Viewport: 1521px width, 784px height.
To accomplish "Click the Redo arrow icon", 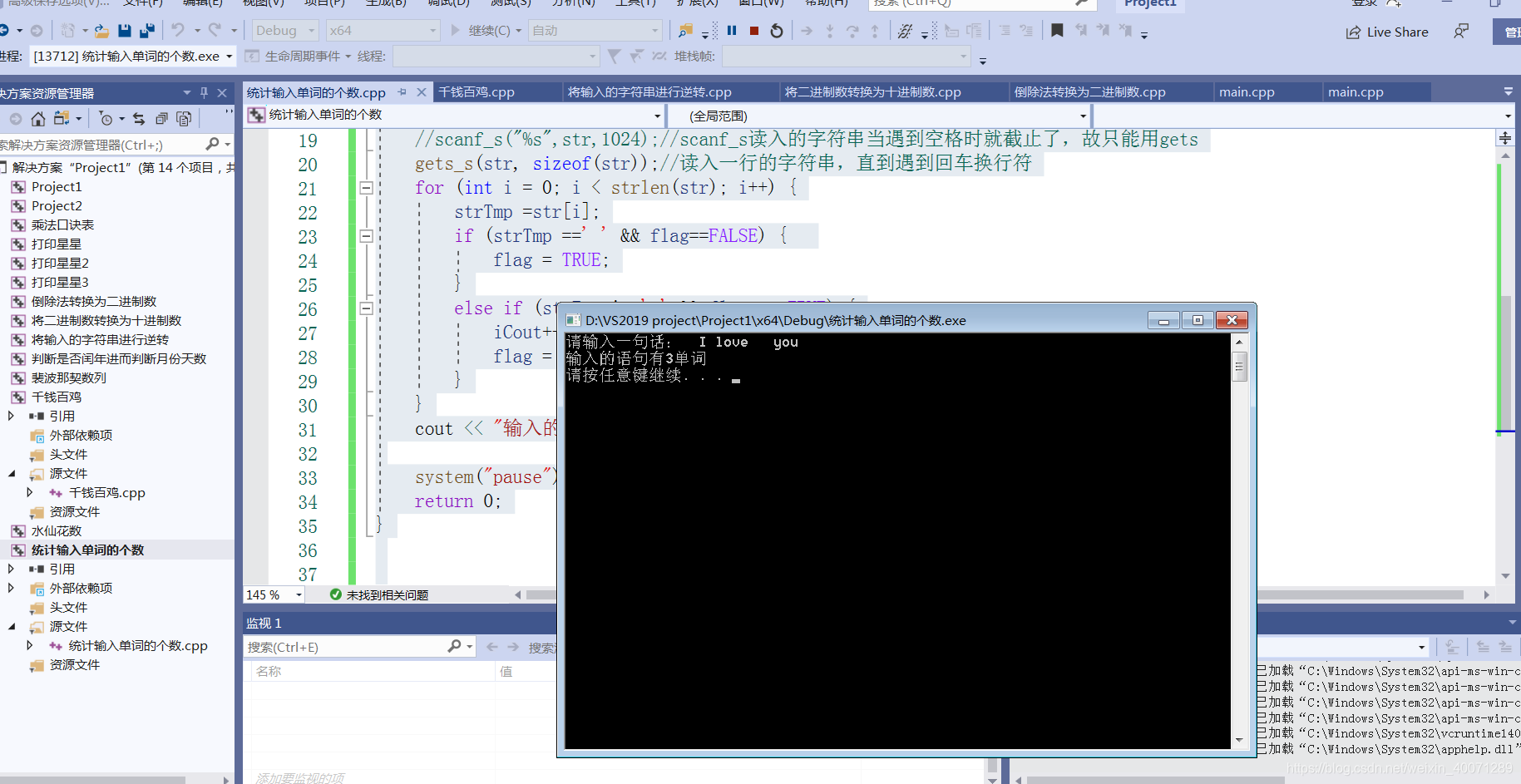I will point(215,31).
